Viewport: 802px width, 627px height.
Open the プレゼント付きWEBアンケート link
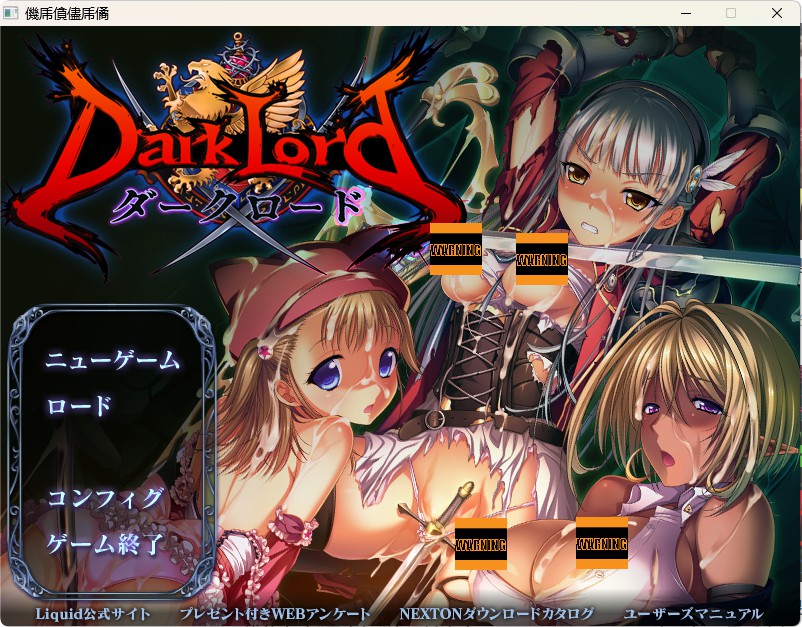[x=275, y=614]
